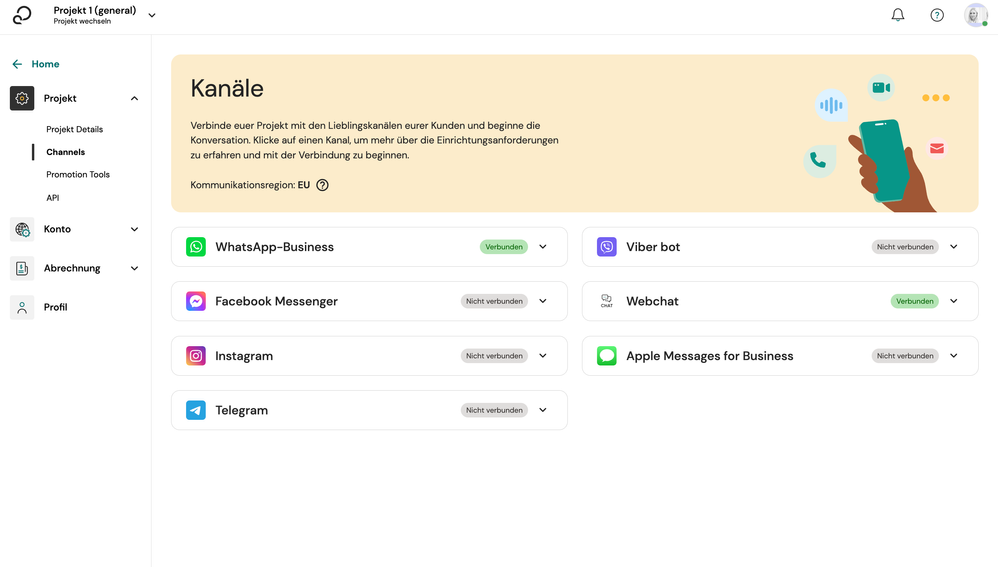Click the Instagram channel icon
998x567 pixels.
196,356
